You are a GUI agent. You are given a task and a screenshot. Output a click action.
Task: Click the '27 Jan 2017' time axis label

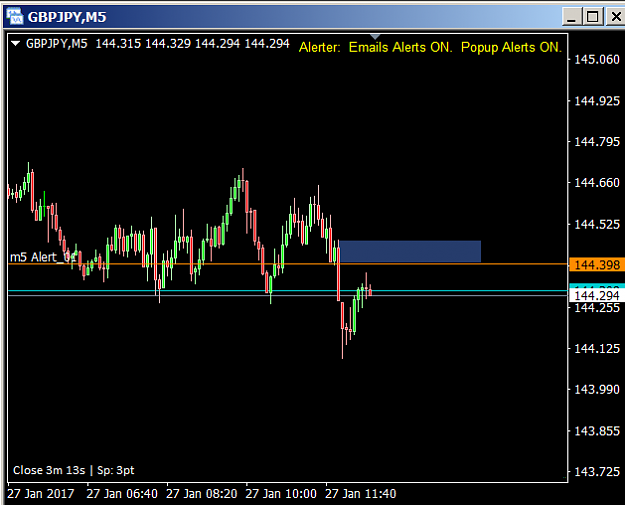(41, 494)
